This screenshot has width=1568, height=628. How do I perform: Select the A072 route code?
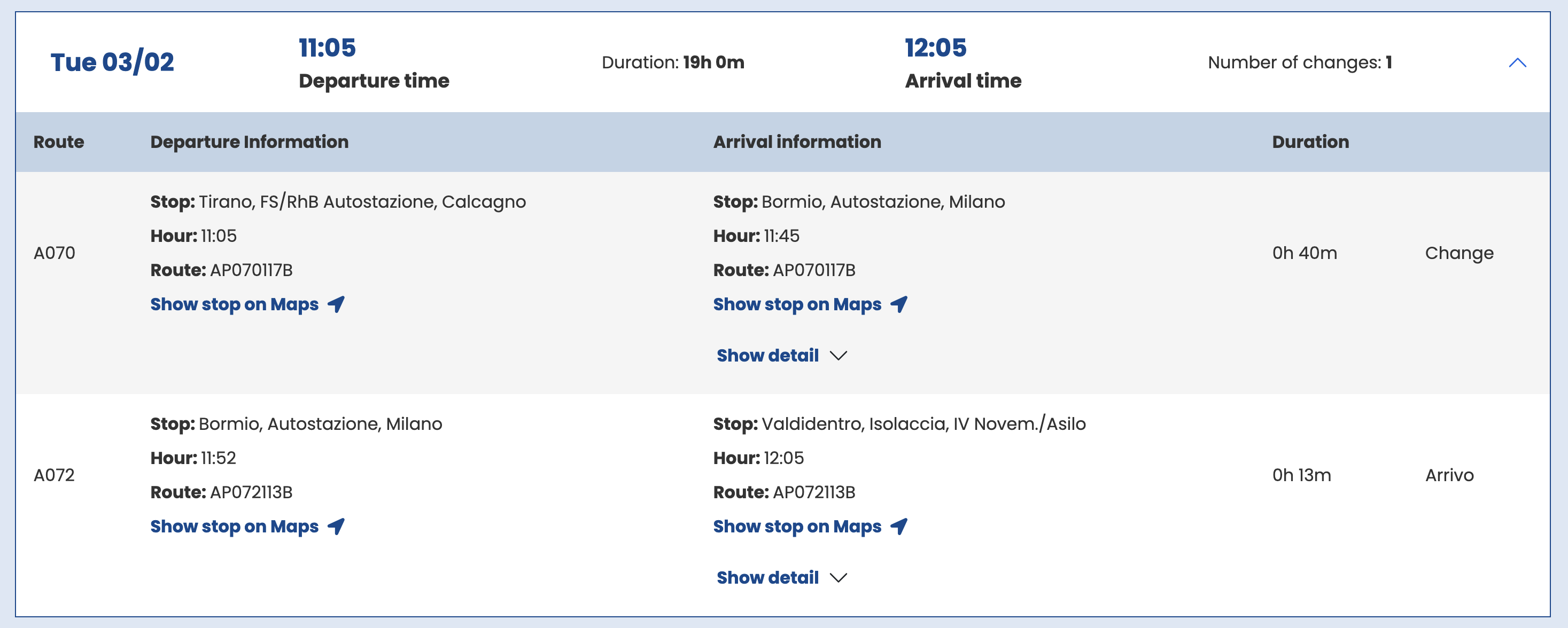tap(54, 475)
